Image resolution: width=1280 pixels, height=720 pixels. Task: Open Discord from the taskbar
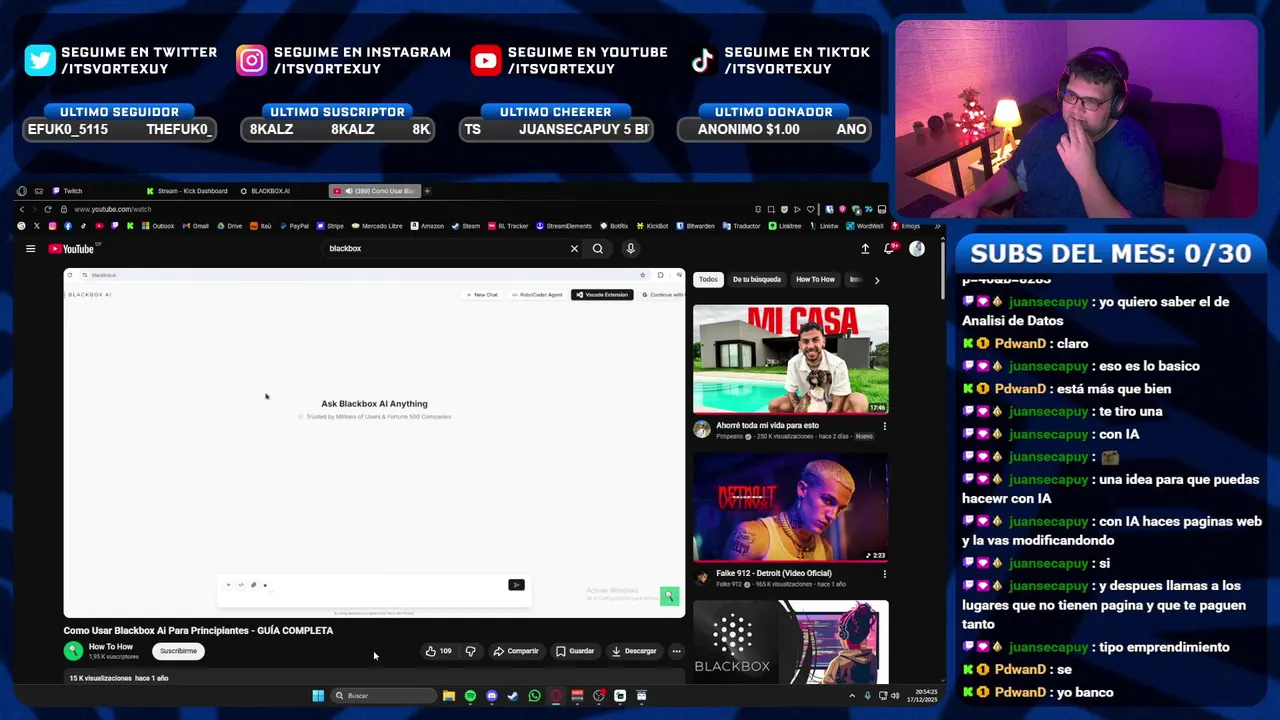click(x=491, y=696)
